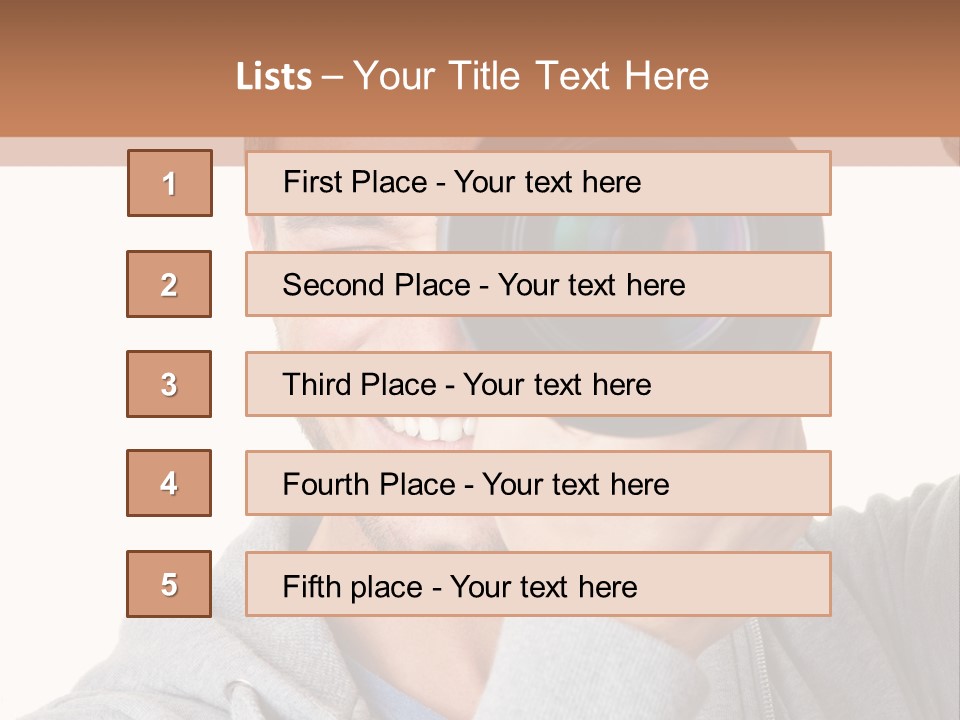The height and width of the screenshot is (720, 960).
Task: Click the "Fourth Place - Your text here" bar
Action: [x=538, y=484]
